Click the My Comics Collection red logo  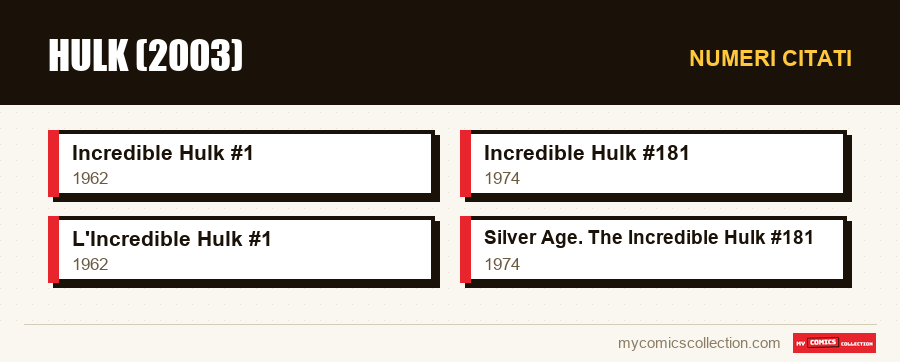[x=834, y=343]
